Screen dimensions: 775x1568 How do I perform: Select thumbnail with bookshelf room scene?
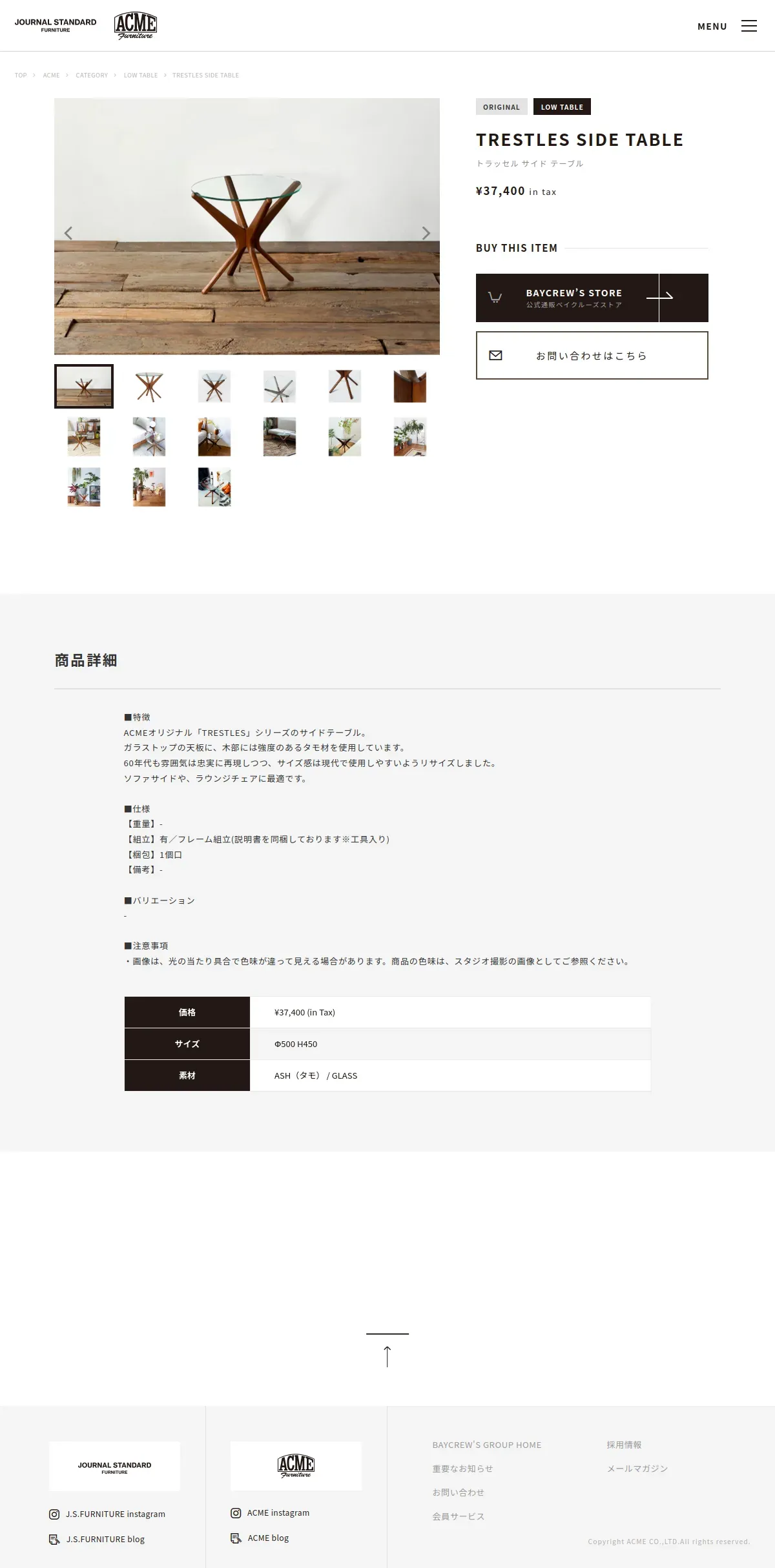84,436
